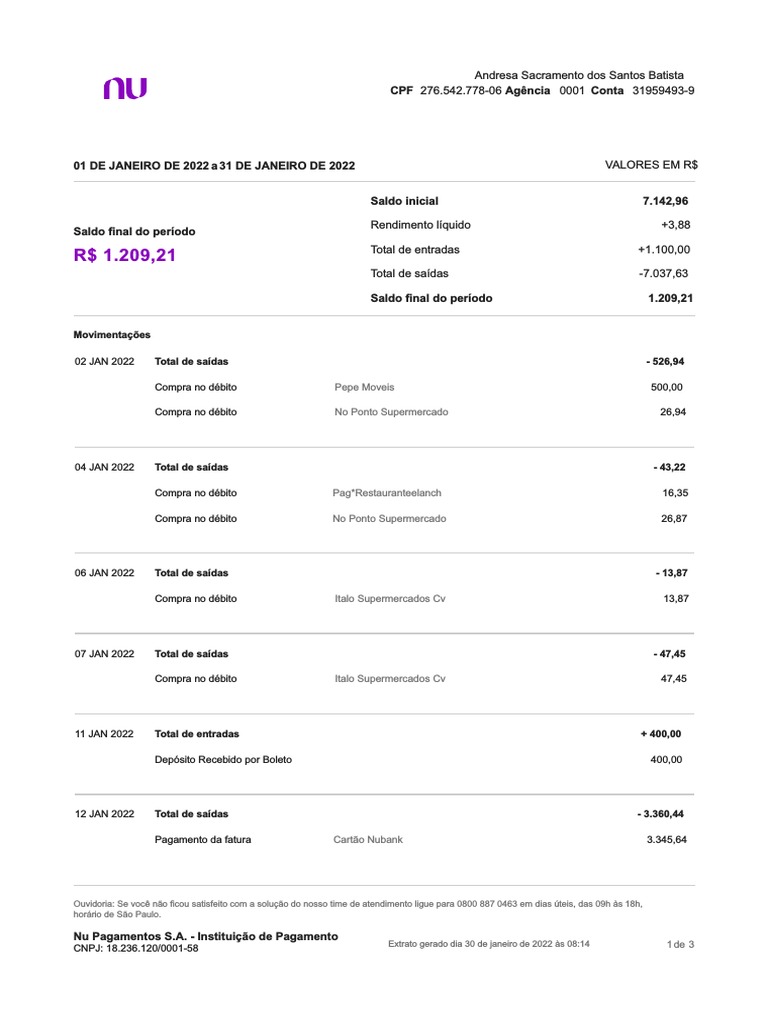Click the Conta number 31959493-9
The height and width of the screenshot is (1024, 768).
tap(663, 91)
